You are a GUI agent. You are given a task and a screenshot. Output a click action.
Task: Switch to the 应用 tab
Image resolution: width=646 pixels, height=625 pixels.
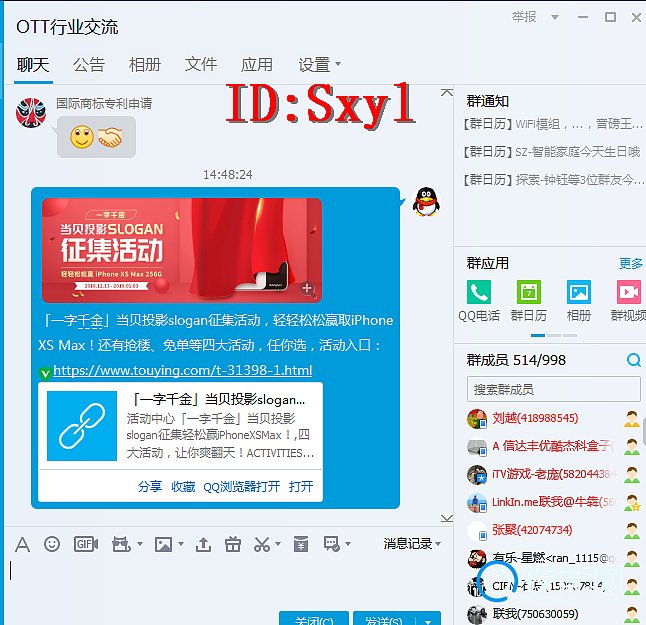pyautogui.click(x=257, y=65)
